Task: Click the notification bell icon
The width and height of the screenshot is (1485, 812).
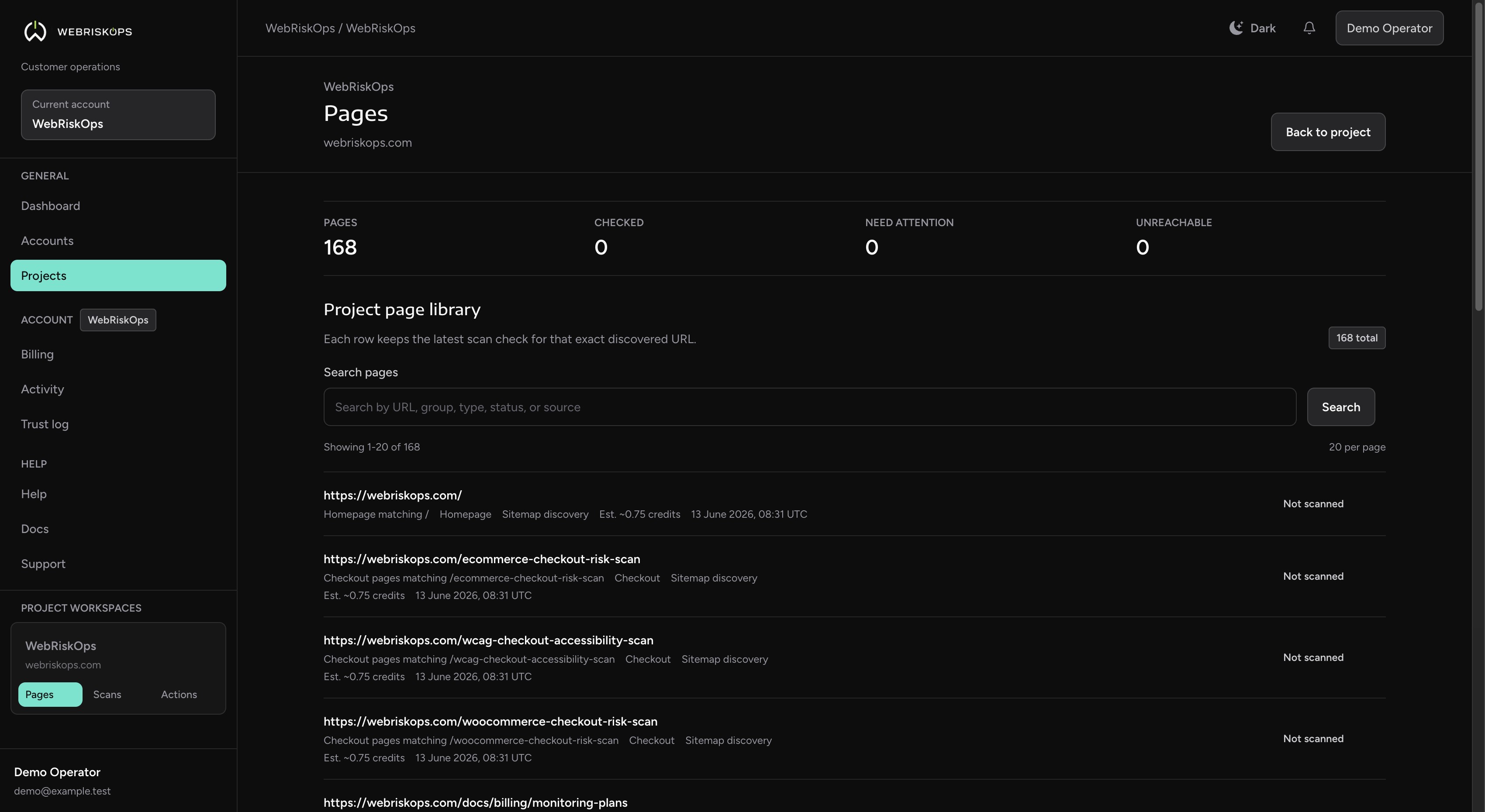Action: click(1309, 28)
